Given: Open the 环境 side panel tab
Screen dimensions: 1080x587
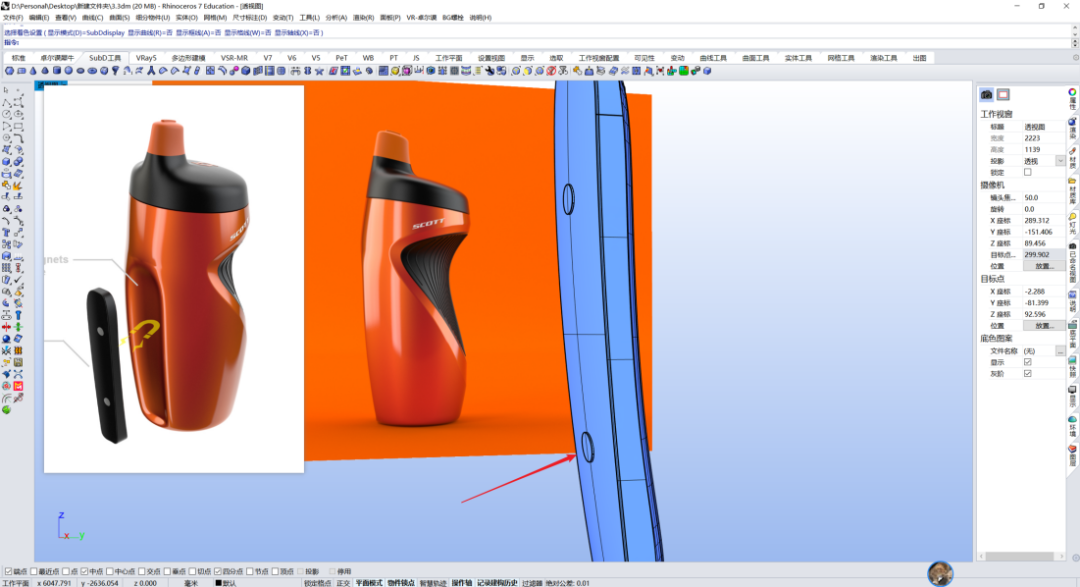Looking at the screenshot, I should [x=1072, y=427].
